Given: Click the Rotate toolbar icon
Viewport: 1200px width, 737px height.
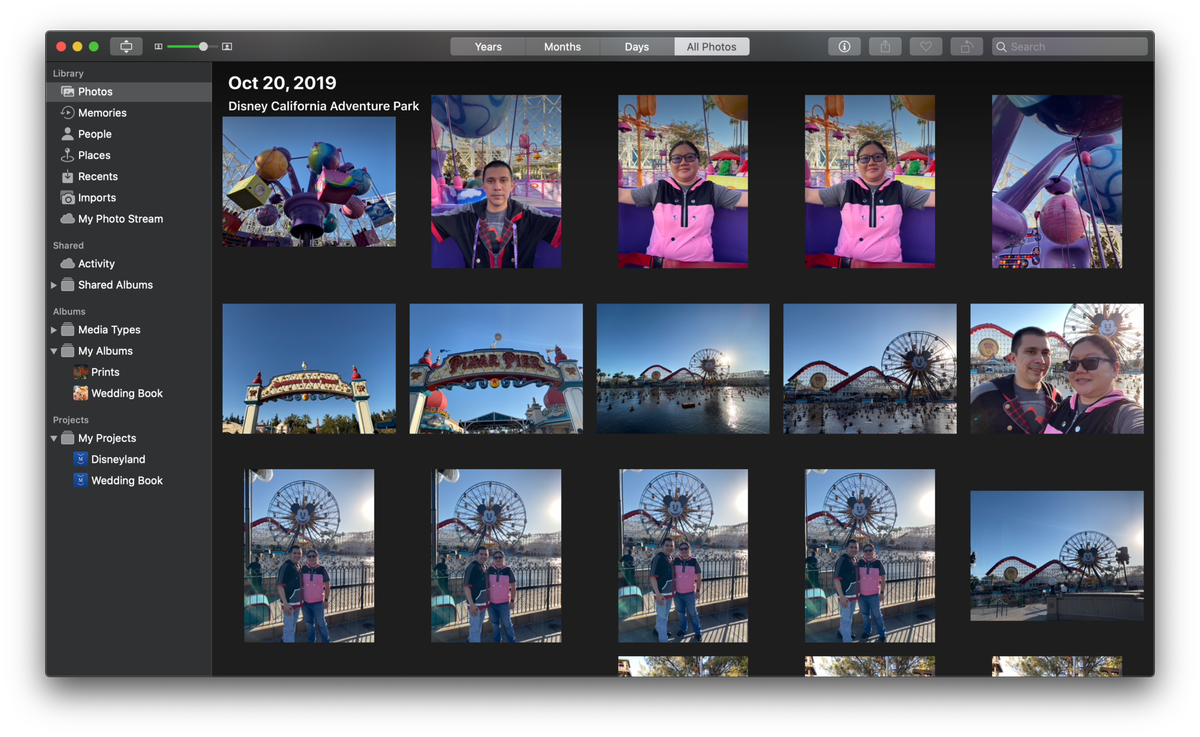Looking at the screenshot, I should tap(966, 46).
